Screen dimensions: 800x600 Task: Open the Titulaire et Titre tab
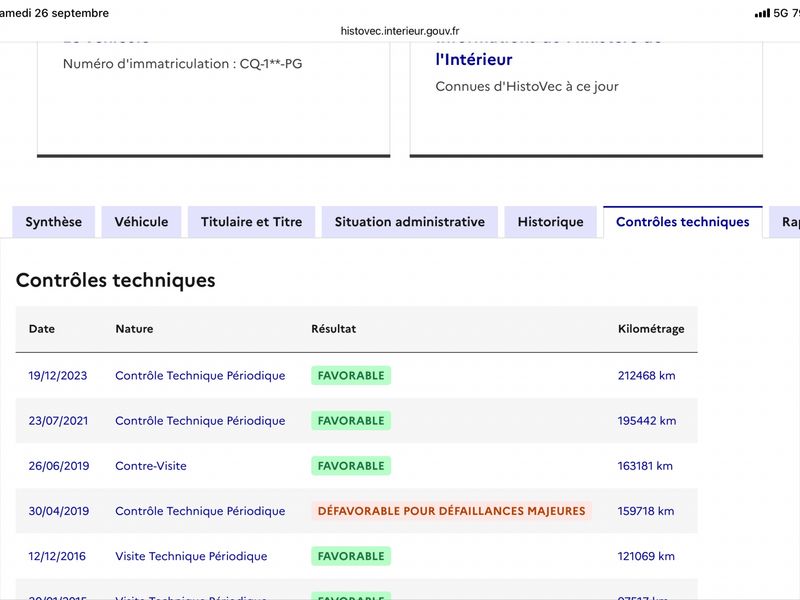pyautogui.click(x=252, y=222)
